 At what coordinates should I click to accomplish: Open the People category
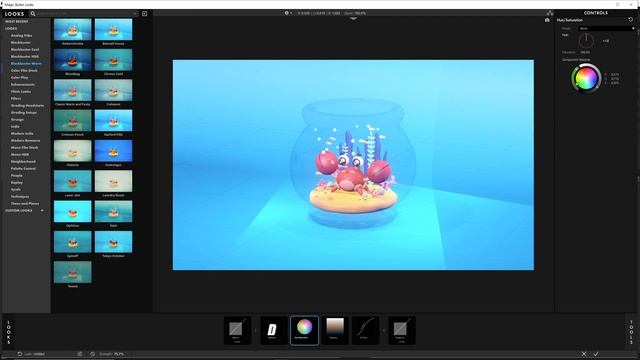pos(17,176)
